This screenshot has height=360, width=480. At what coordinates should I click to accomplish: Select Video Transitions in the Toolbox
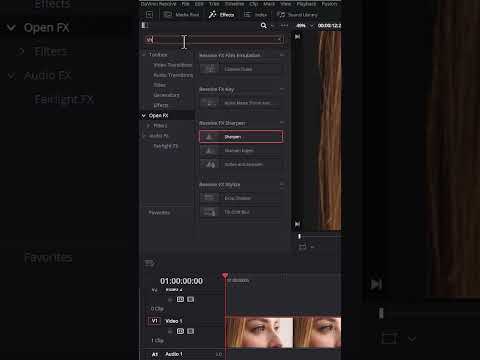173,65
